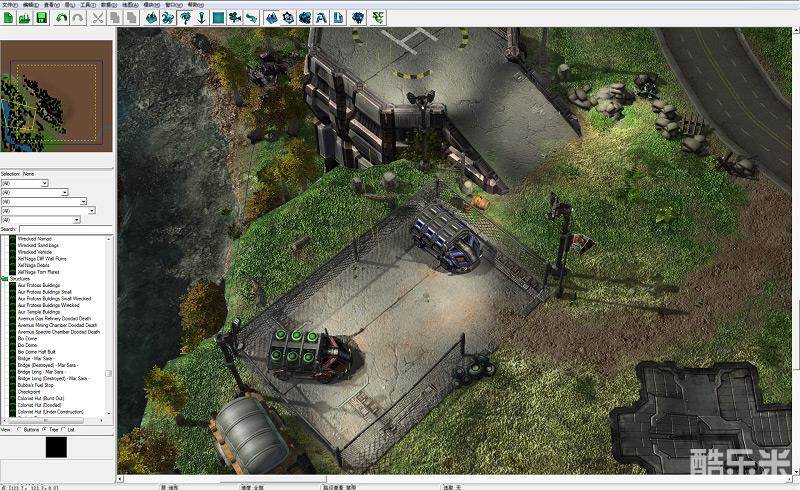
Task: Open the first (All) filter dropdown
Action: tap(44, 184)
